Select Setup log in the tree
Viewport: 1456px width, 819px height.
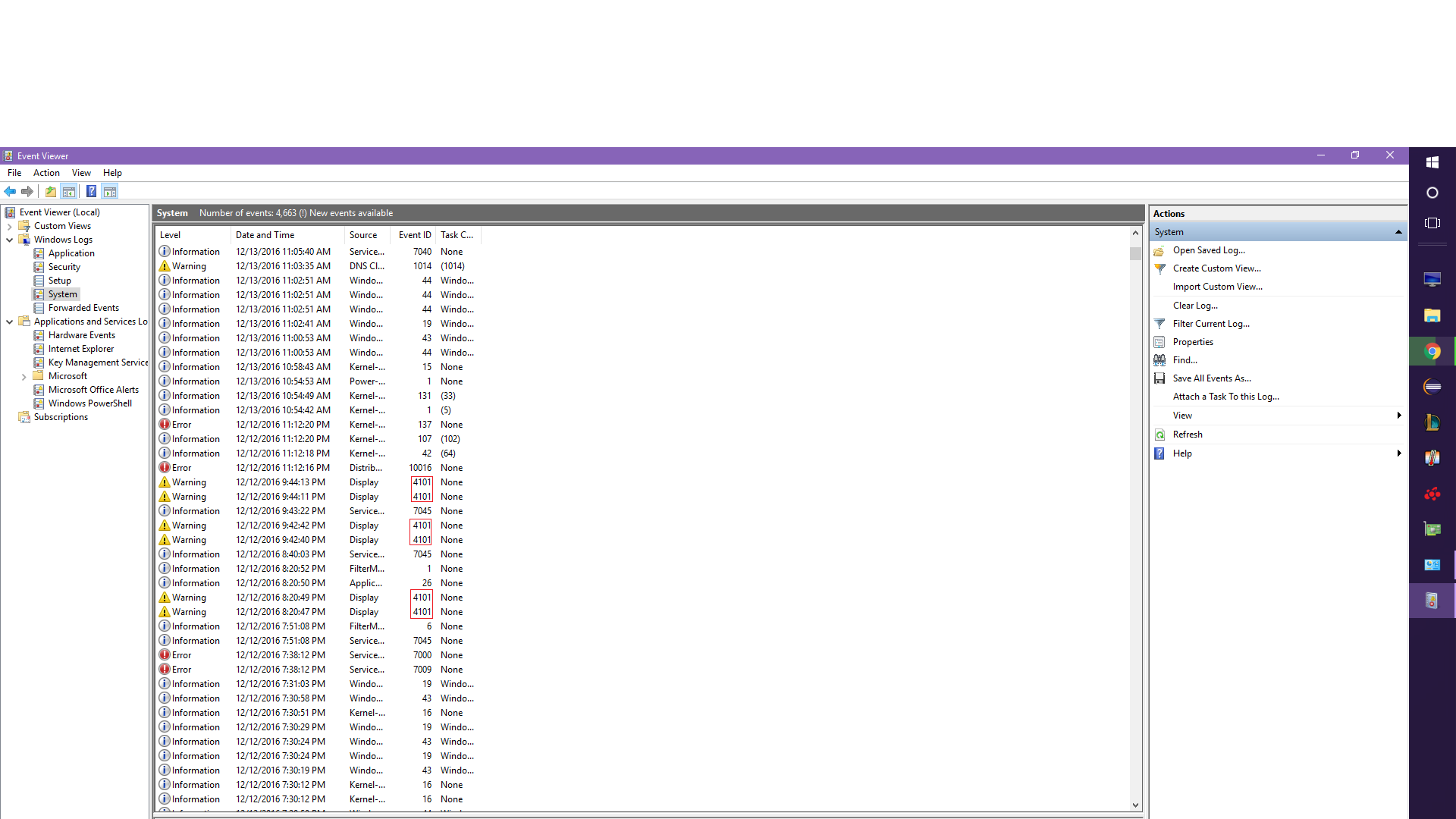(59, 281)
